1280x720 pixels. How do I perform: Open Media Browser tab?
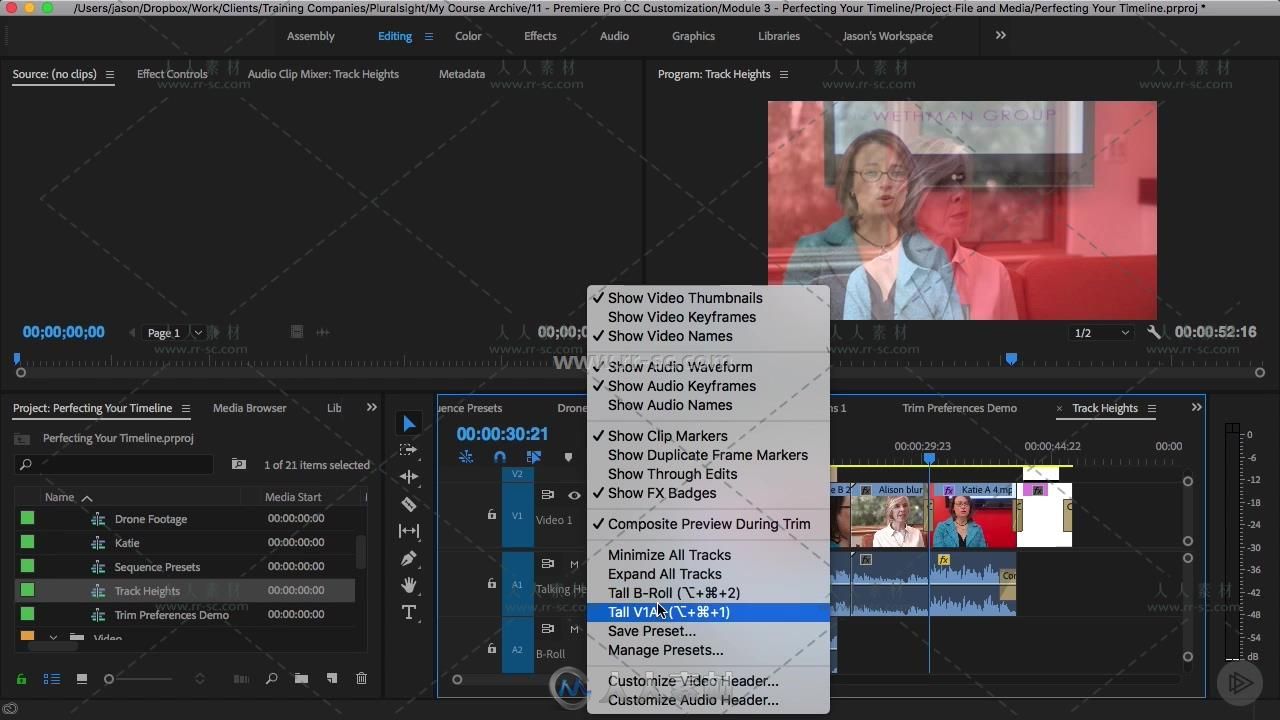pos(249,408)
